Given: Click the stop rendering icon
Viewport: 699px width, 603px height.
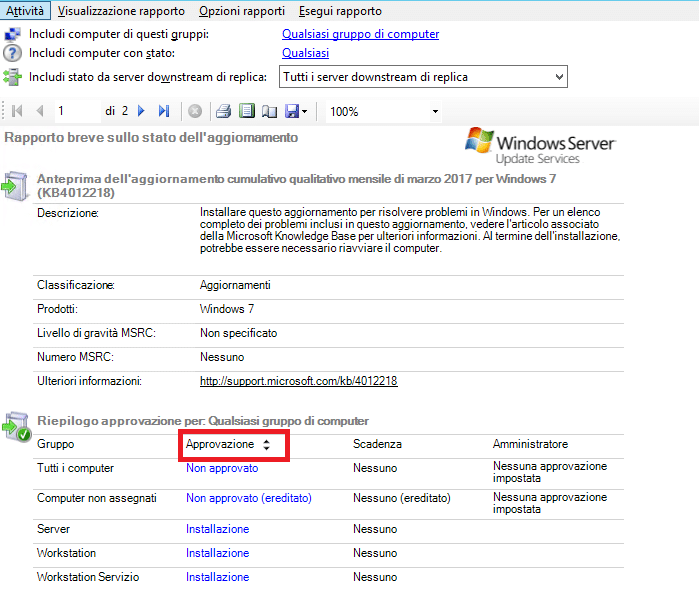Looking at the screenshot, I should click(195, 111).
